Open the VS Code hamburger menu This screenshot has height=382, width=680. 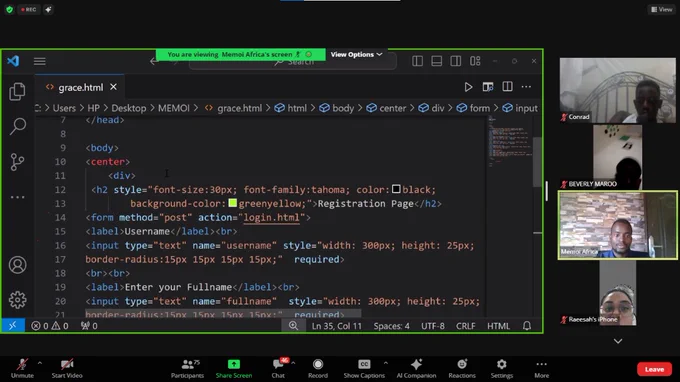39,61
